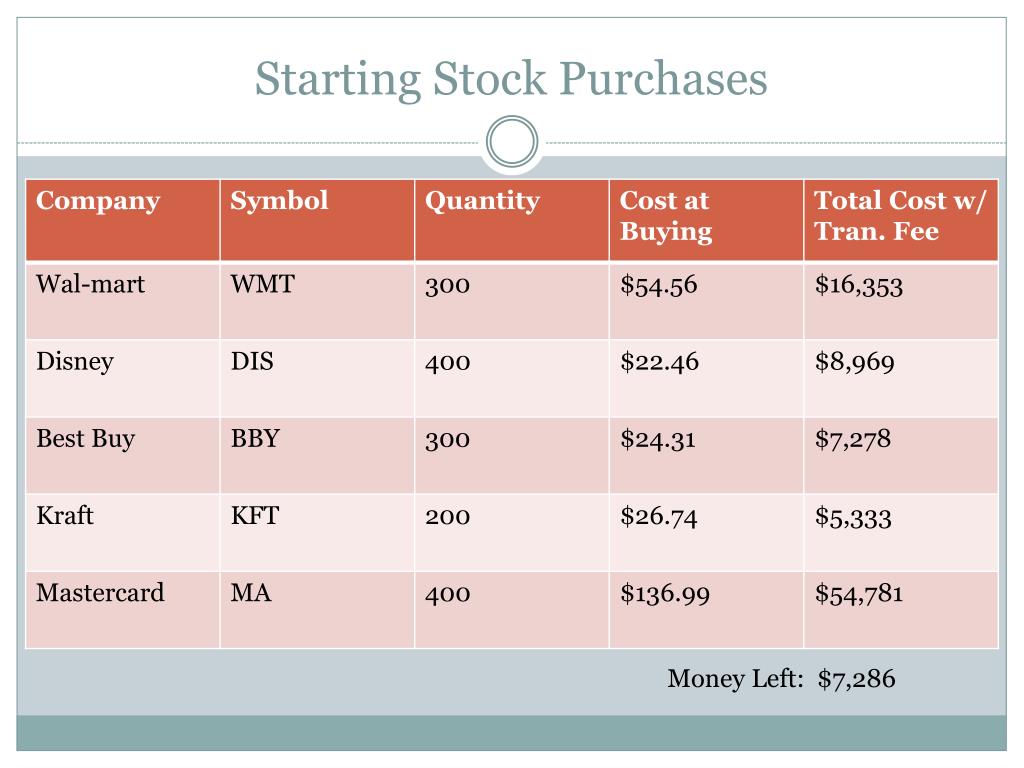
Task: Select the Symbol column header
Action: [317, 220]
